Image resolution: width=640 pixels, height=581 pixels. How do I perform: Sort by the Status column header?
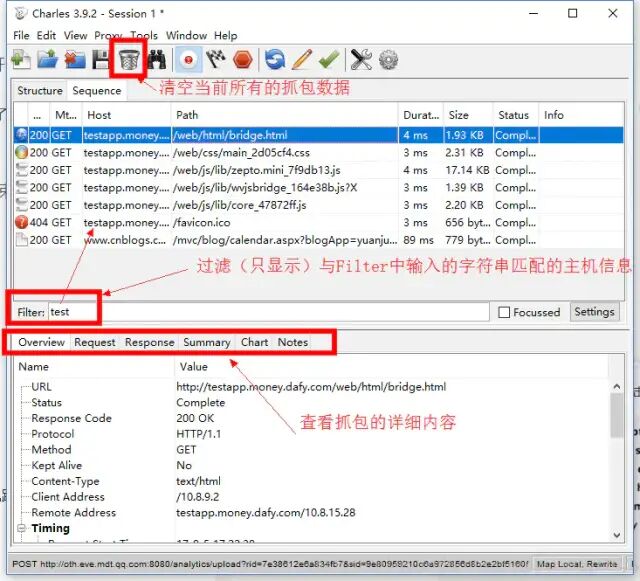coord(516,115)
